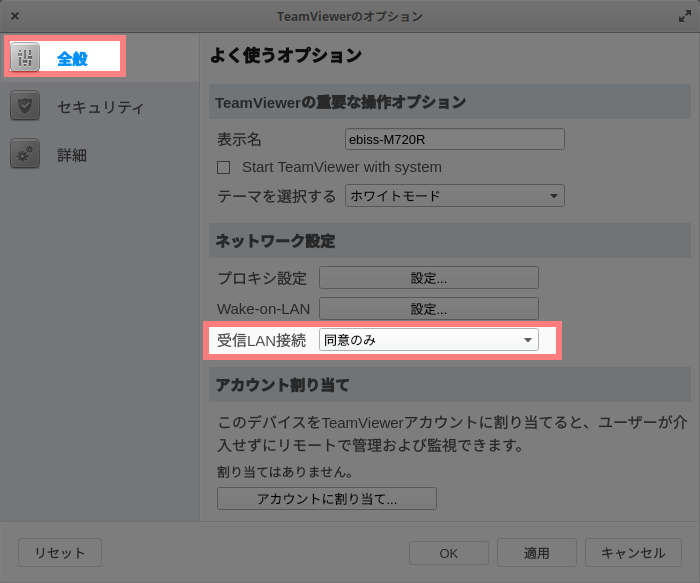Click the expand window icon in title bar
The height and width of the screenshot is (583, 700).
[684, 17]
